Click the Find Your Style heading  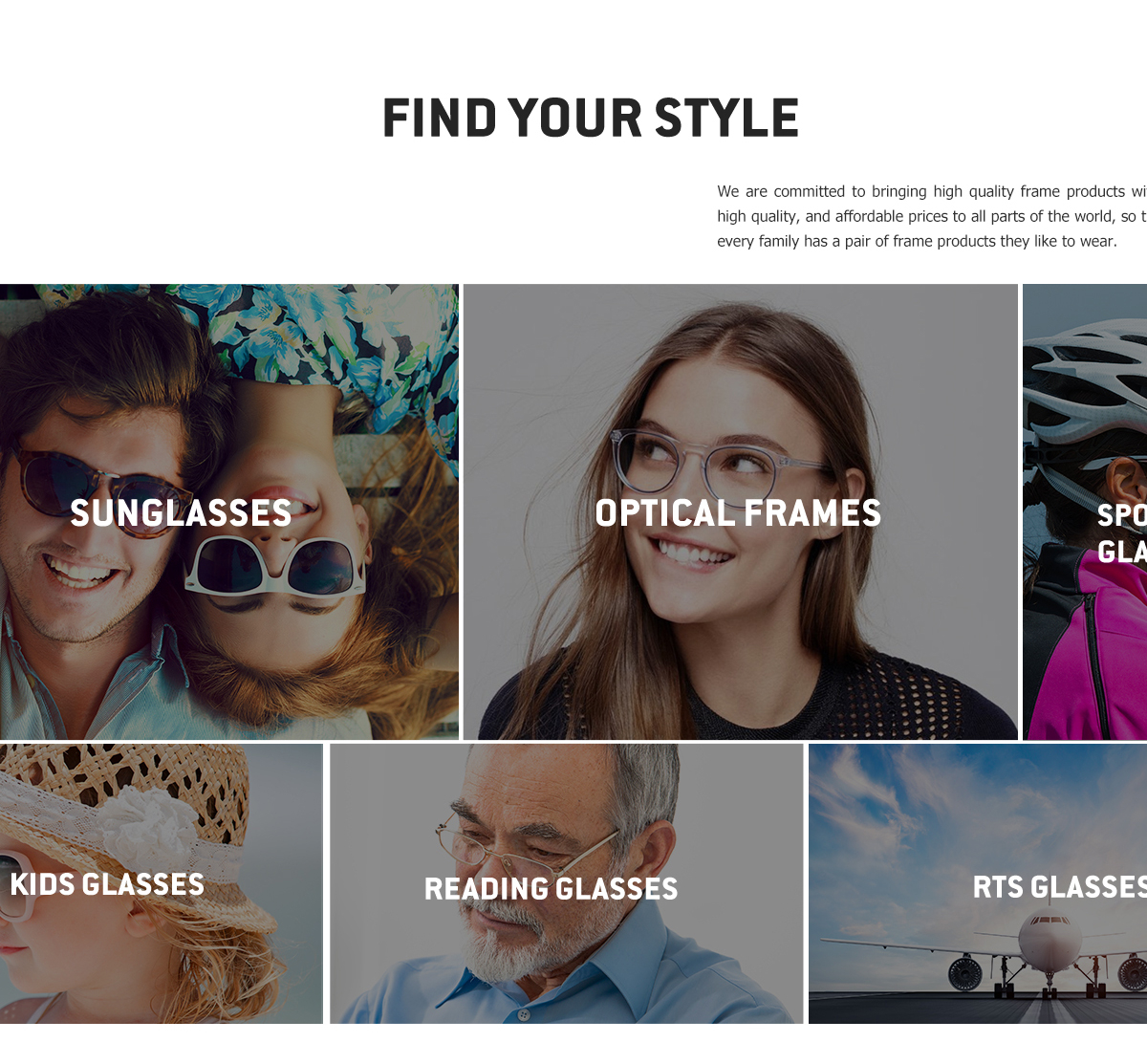(591, 119)
